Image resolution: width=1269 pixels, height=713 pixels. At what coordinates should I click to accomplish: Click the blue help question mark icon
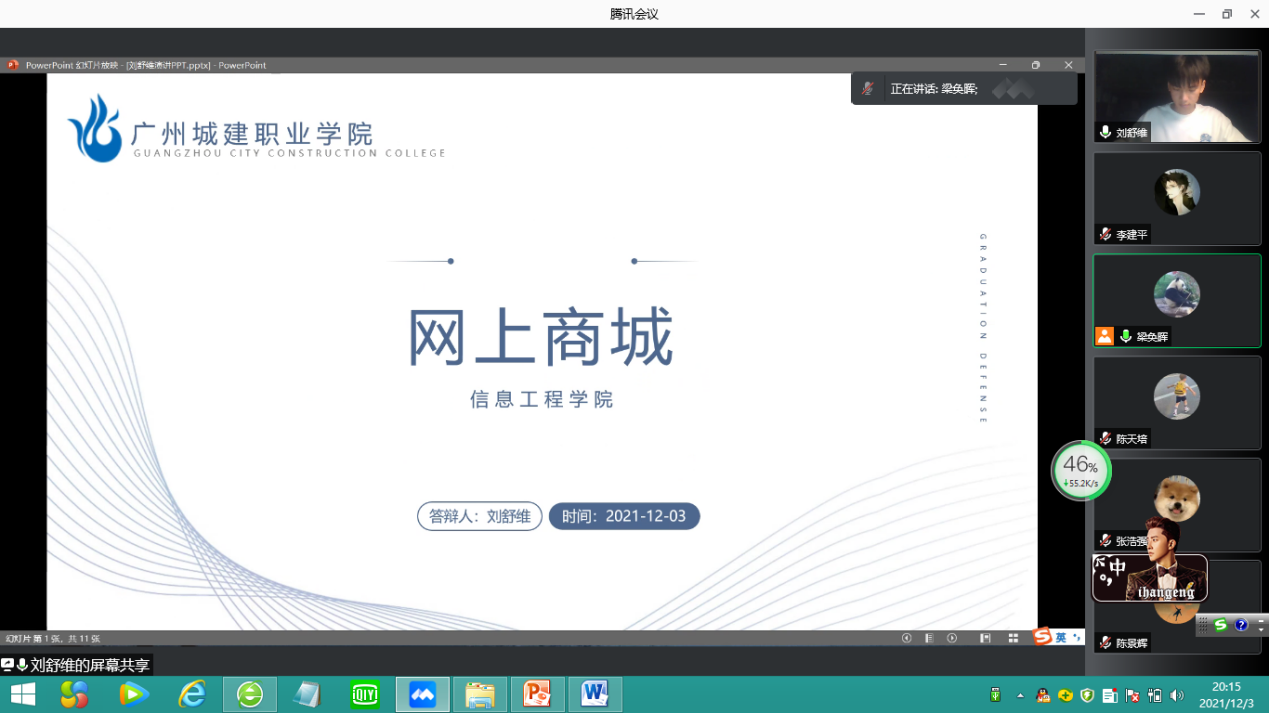coord(1241,625)
